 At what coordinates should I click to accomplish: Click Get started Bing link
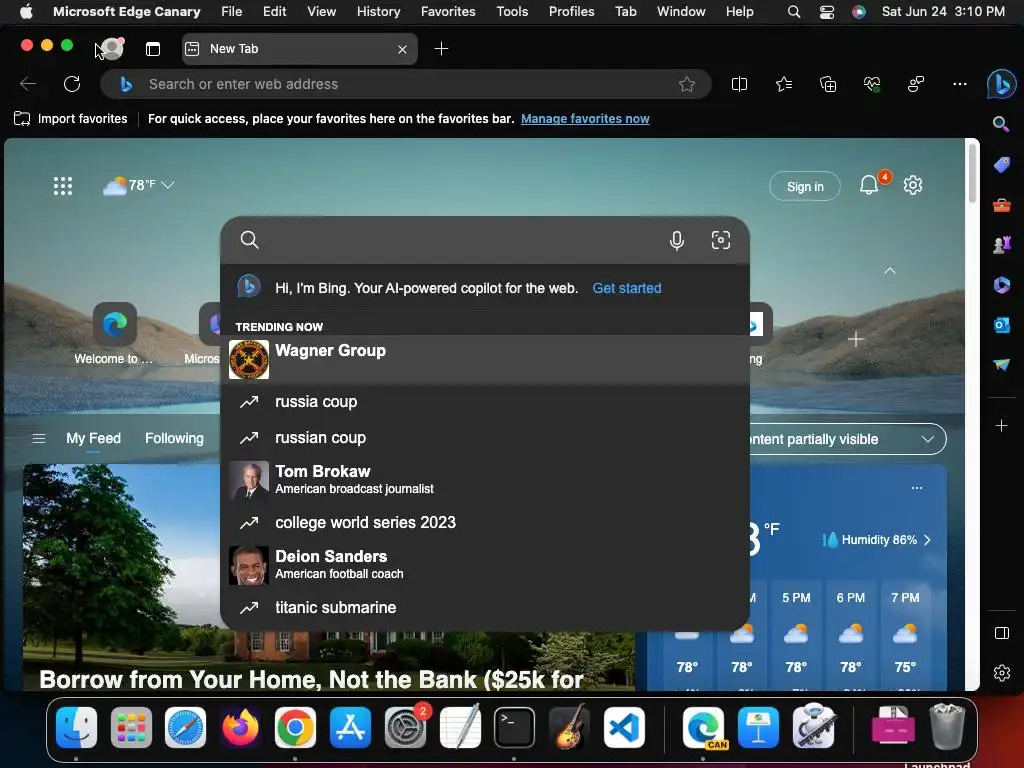(626, 288)
